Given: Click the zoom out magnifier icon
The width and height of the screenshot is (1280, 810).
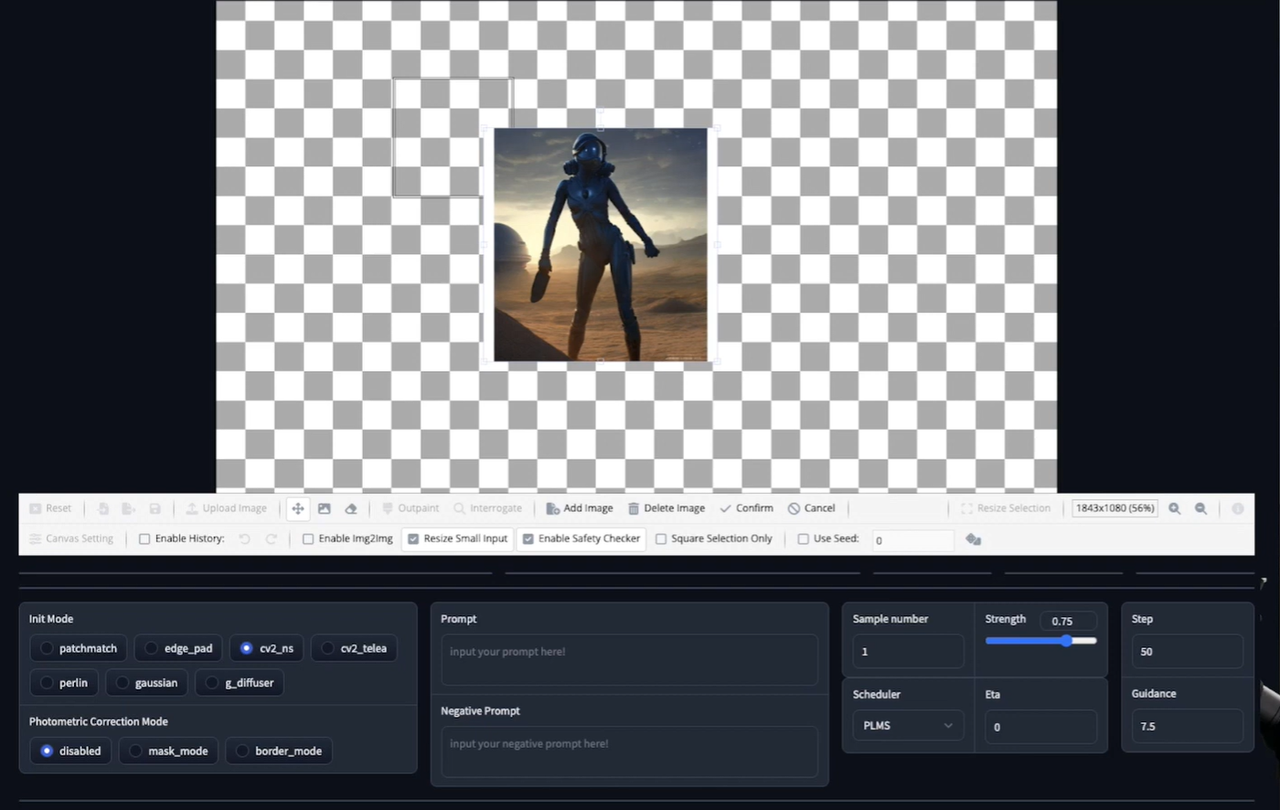Looking at the screenshot, I should (x=1201, y=508).
